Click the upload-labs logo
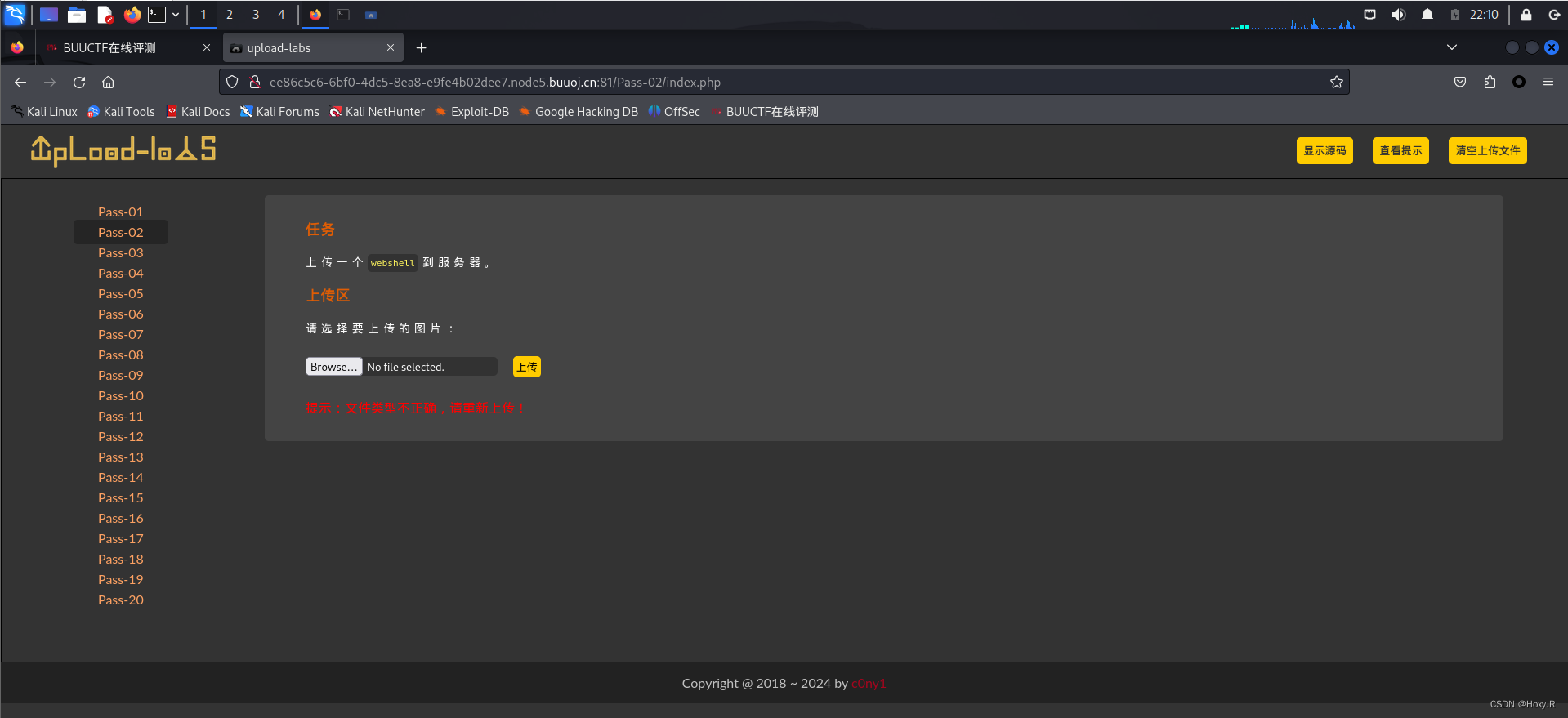 coord(123,150)
